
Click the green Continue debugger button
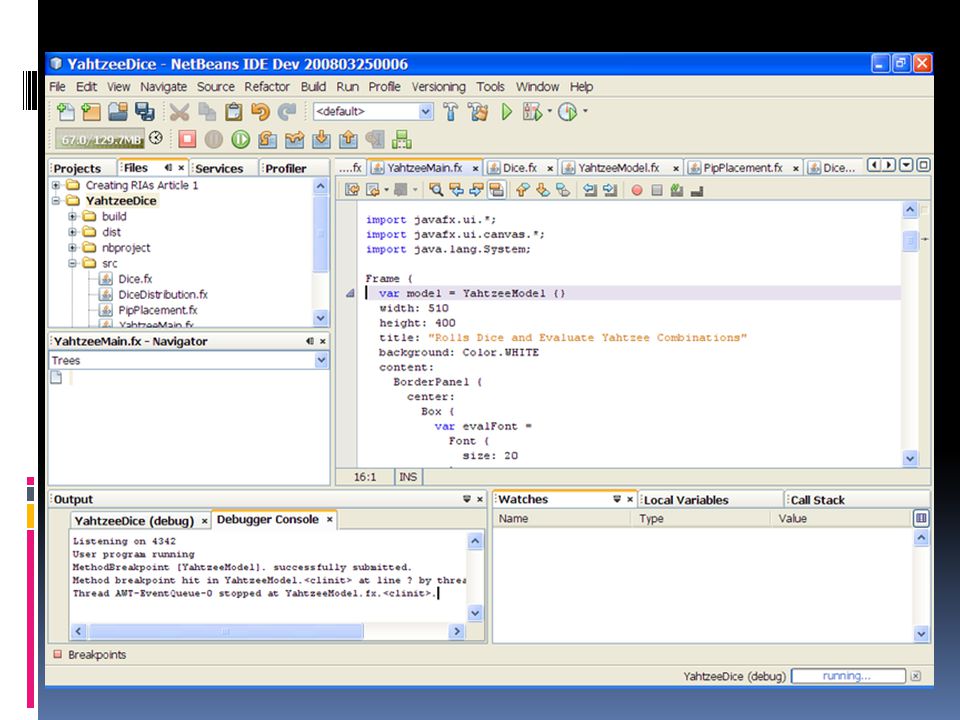[241, 140]
